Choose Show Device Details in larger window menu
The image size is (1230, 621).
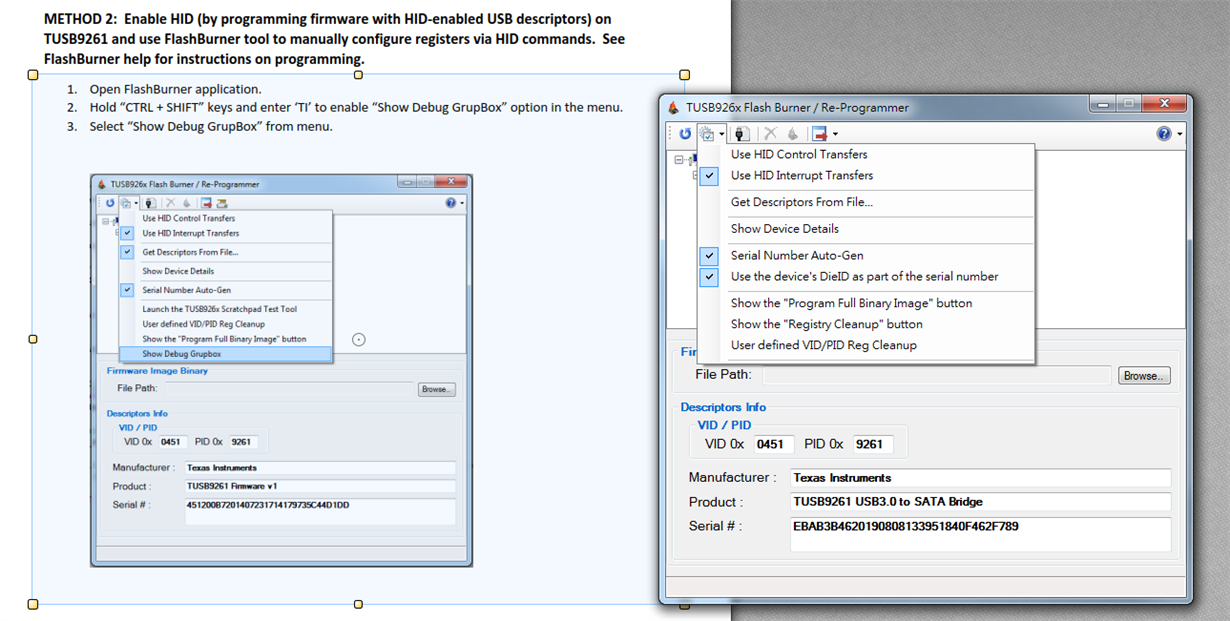click(785, 229)
